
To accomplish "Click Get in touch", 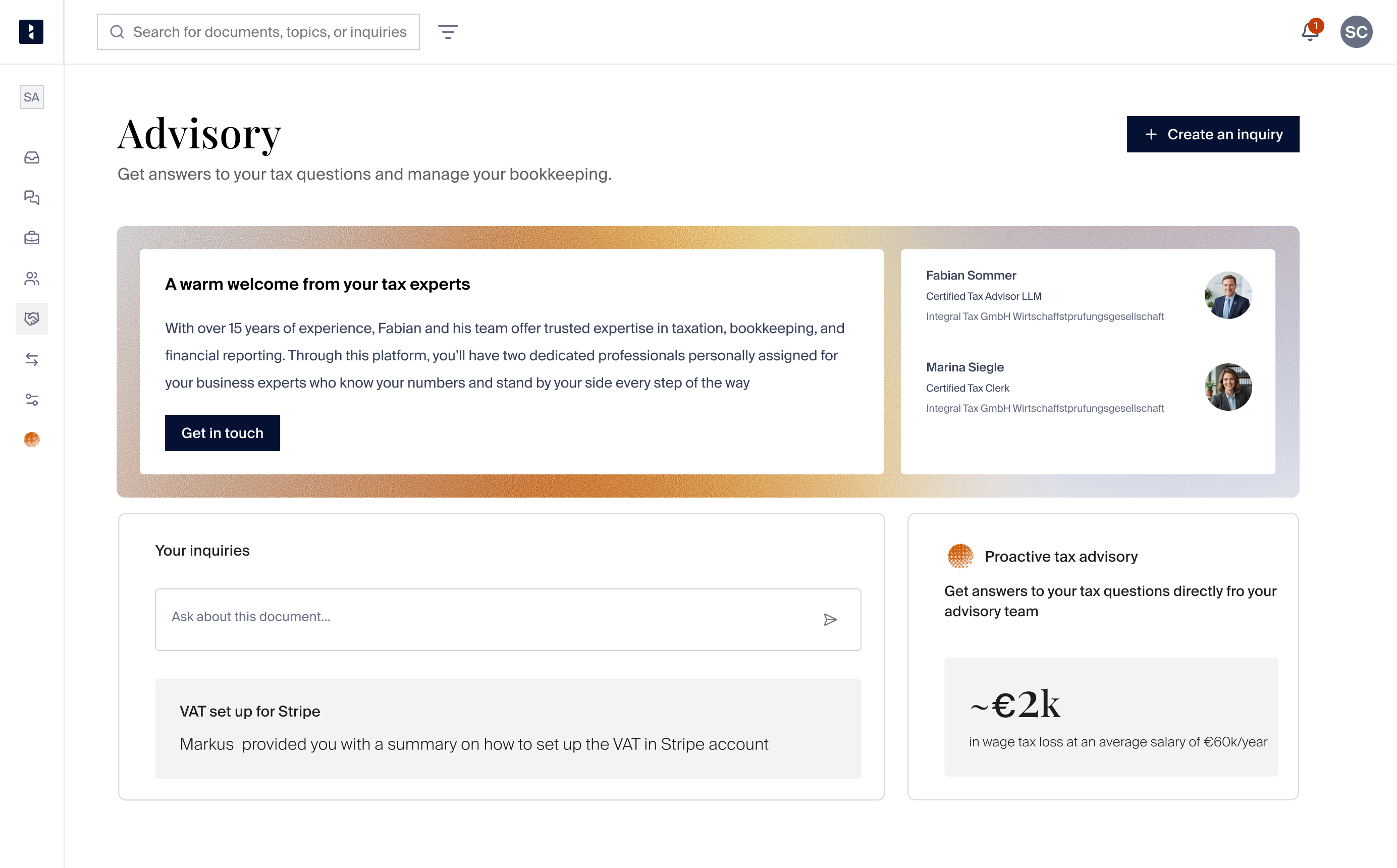I will click(222, 433).
